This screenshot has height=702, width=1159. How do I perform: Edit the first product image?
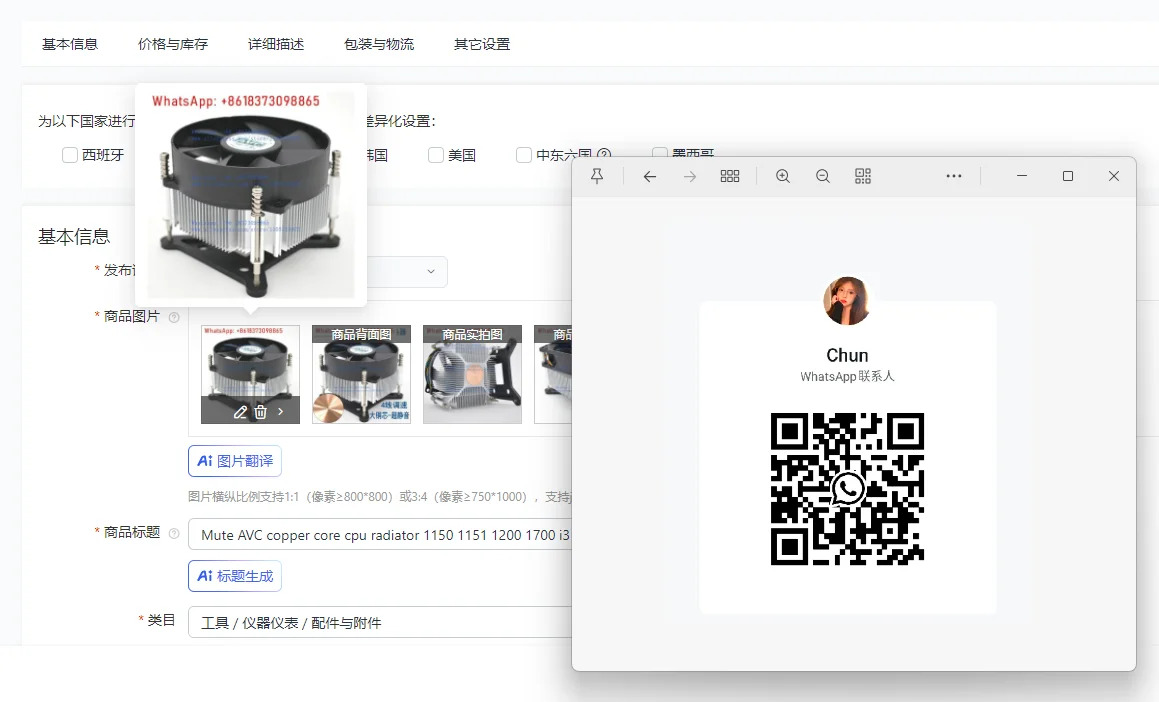tap(240, 412)
